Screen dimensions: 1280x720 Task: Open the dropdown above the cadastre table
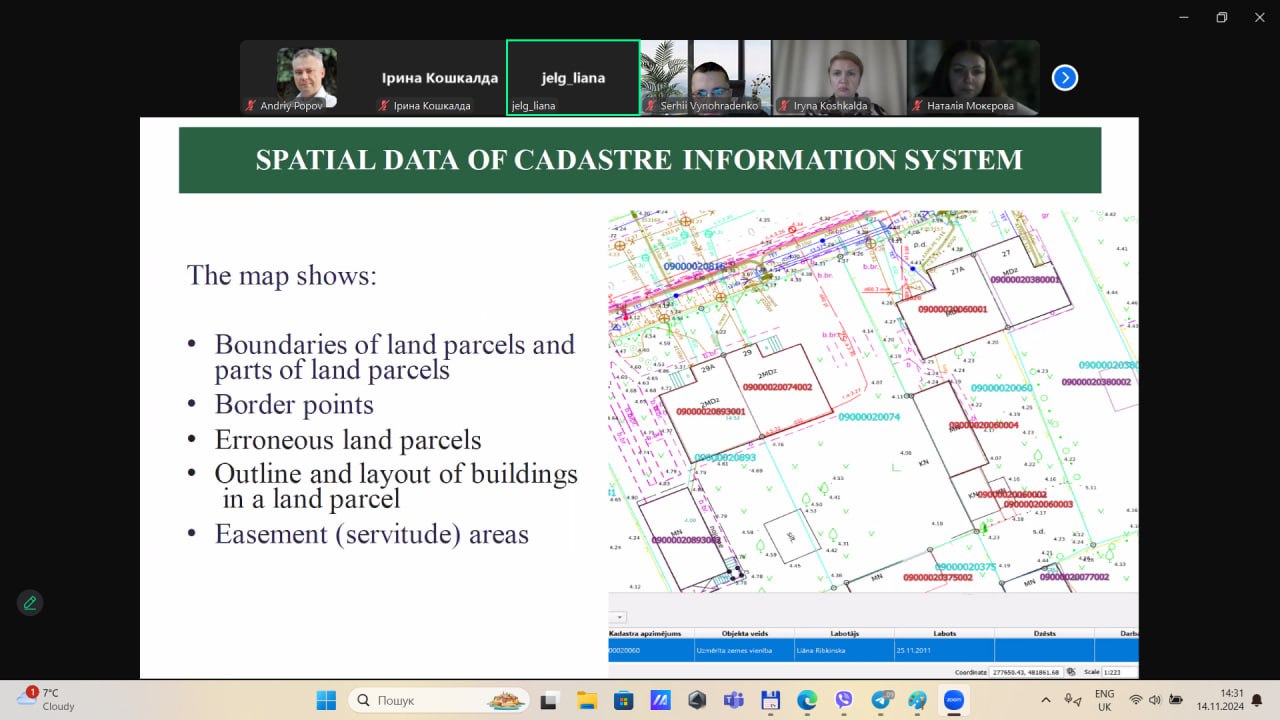tap(618, 617)
